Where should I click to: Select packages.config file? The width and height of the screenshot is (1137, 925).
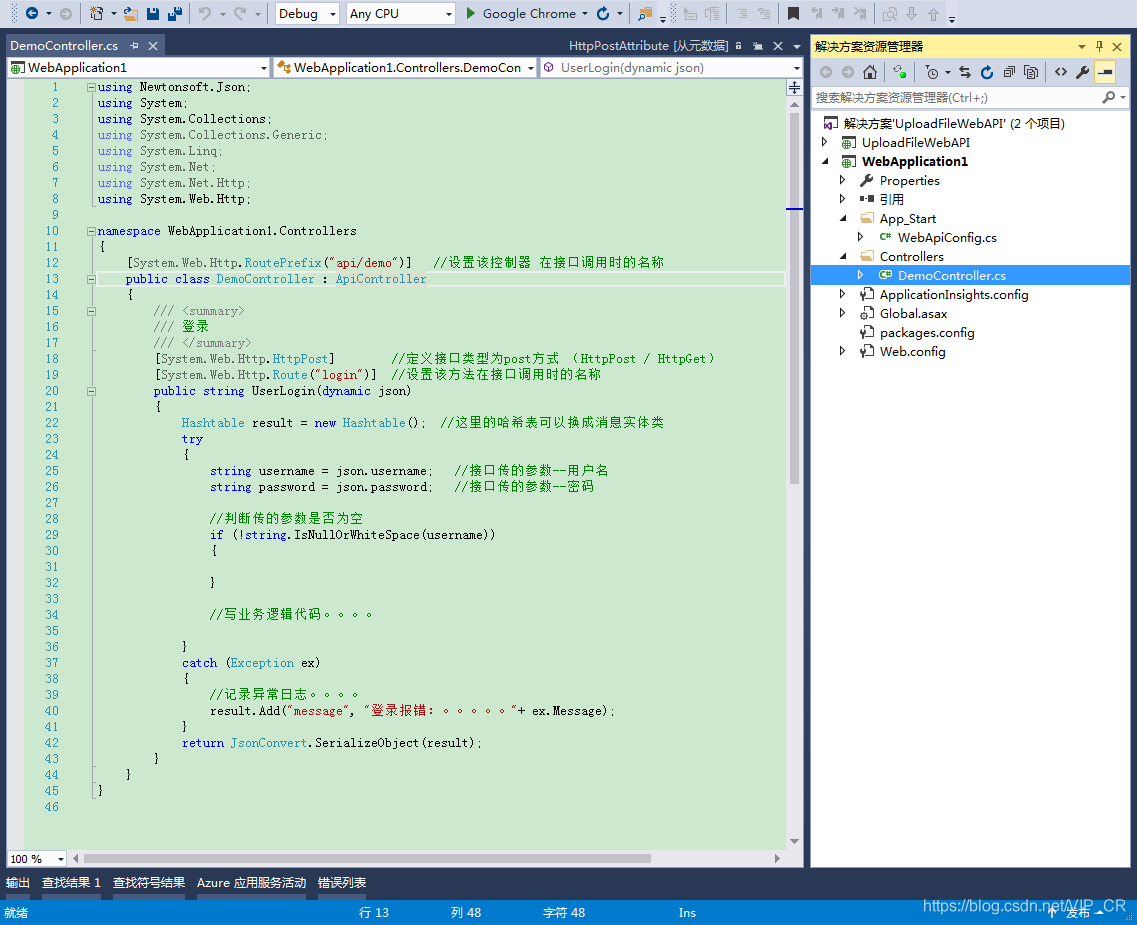[927, 333]
